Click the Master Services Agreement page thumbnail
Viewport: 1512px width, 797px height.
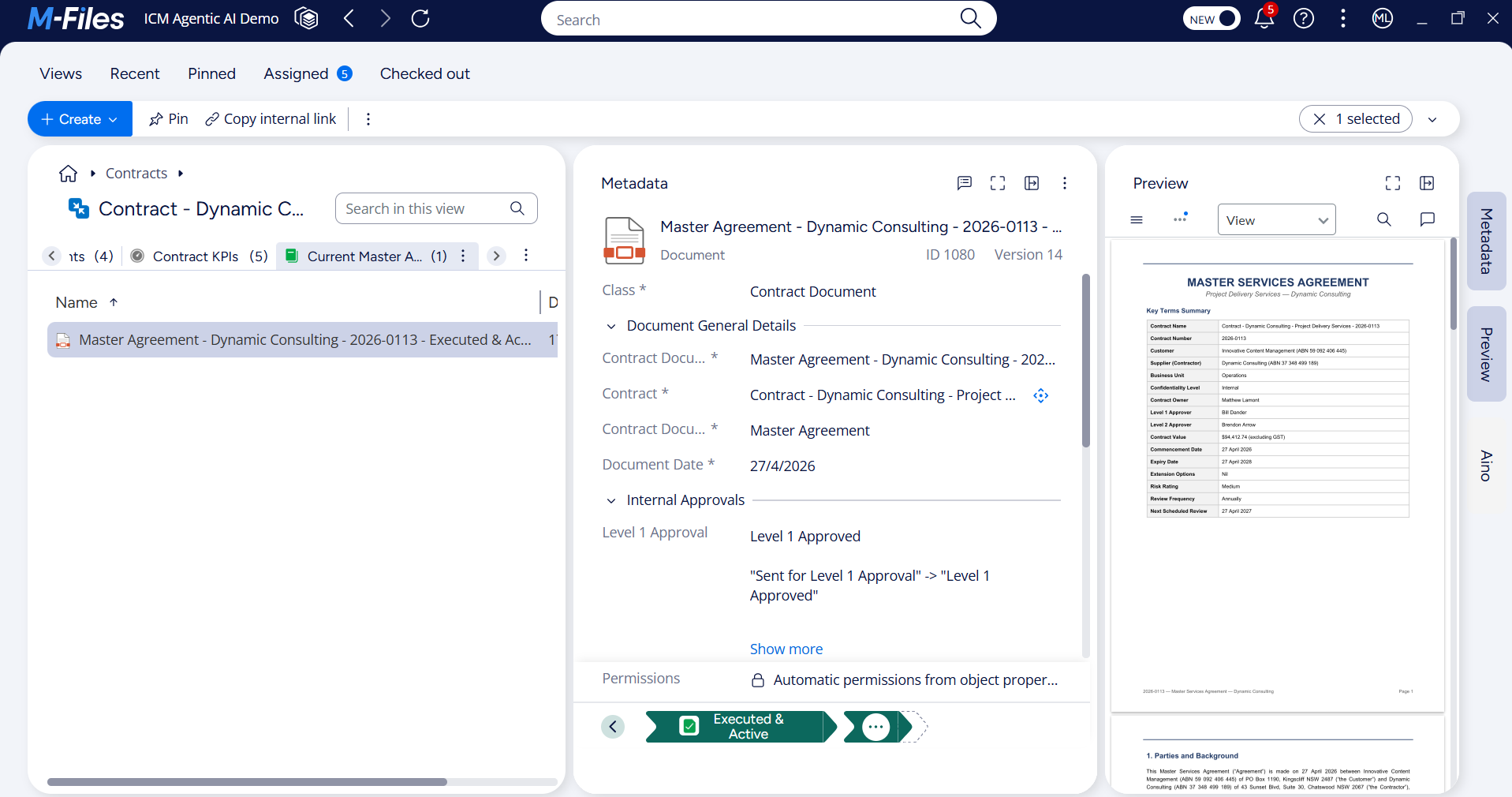pos(1278,476)
